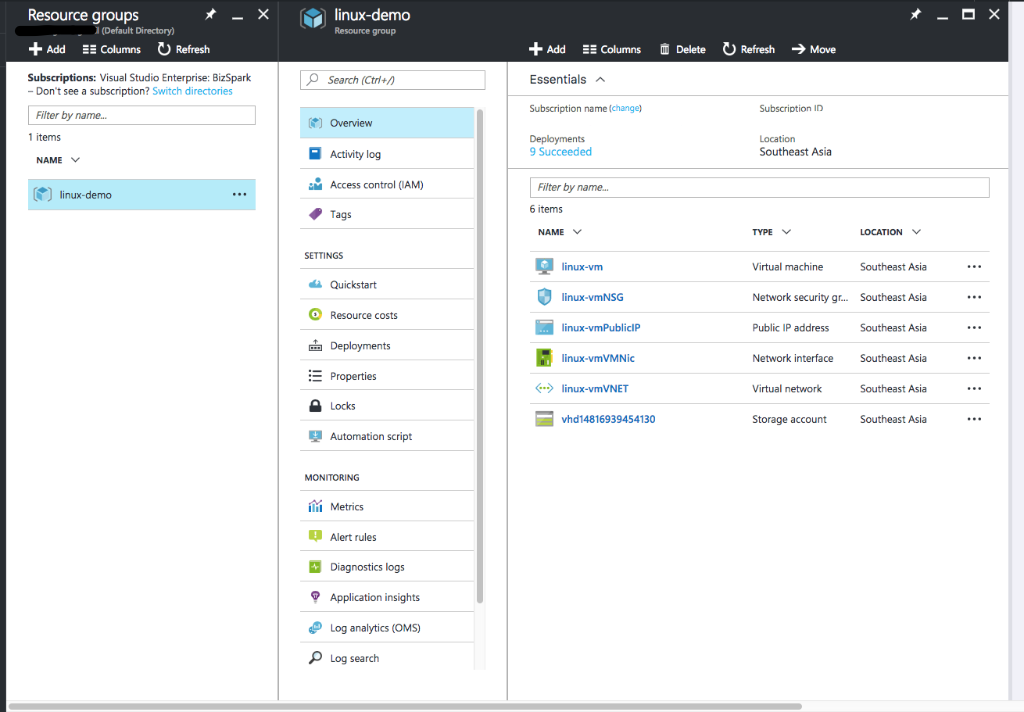Pin the linux-demo blade
Screen dimensions: 1024x712
pyautogui.click(x=916, y=14)
